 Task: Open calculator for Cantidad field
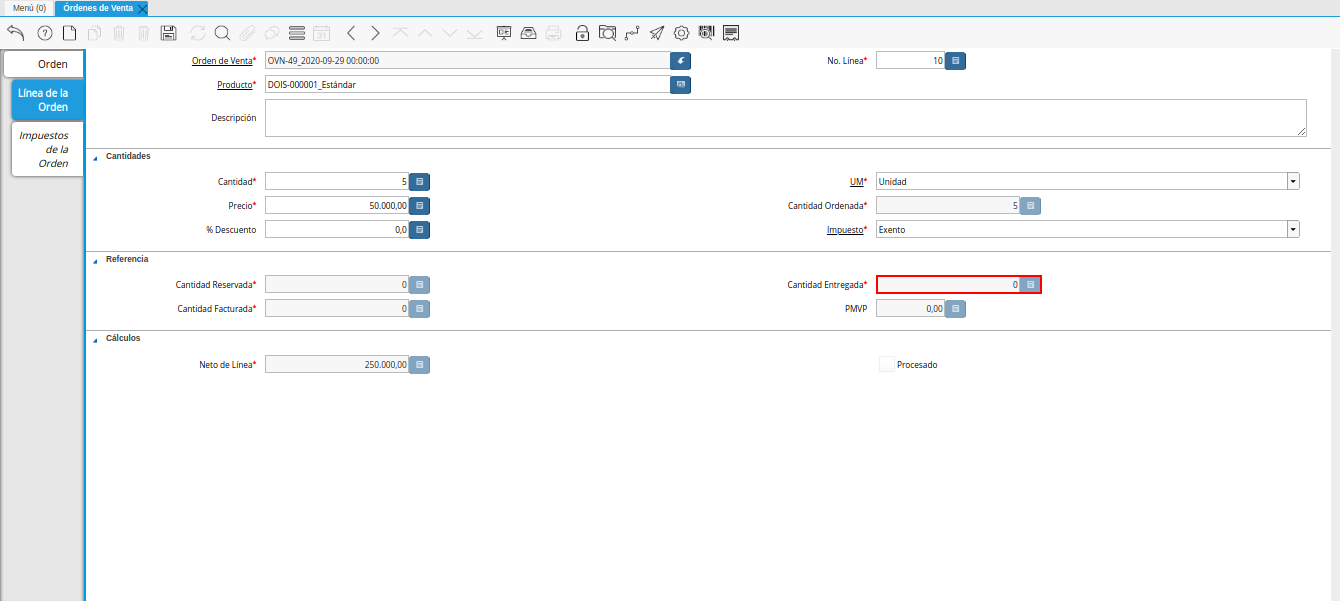pos(420,182)
